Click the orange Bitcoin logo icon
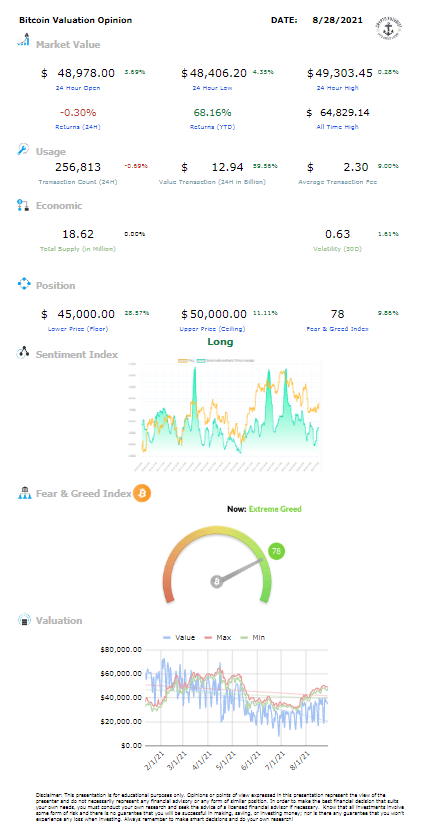 pos(142,493)
